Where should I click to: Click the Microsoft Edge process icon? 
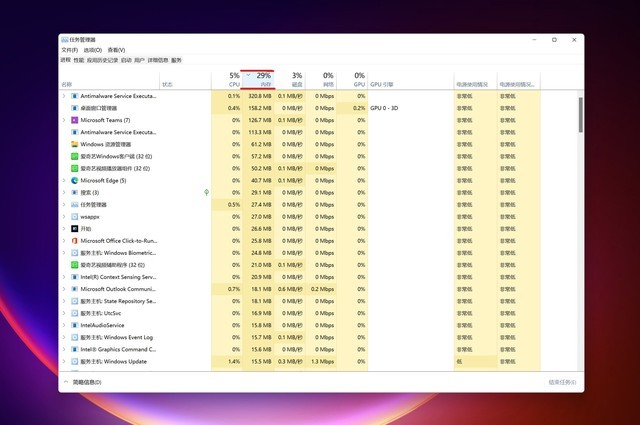coord(74,180)
